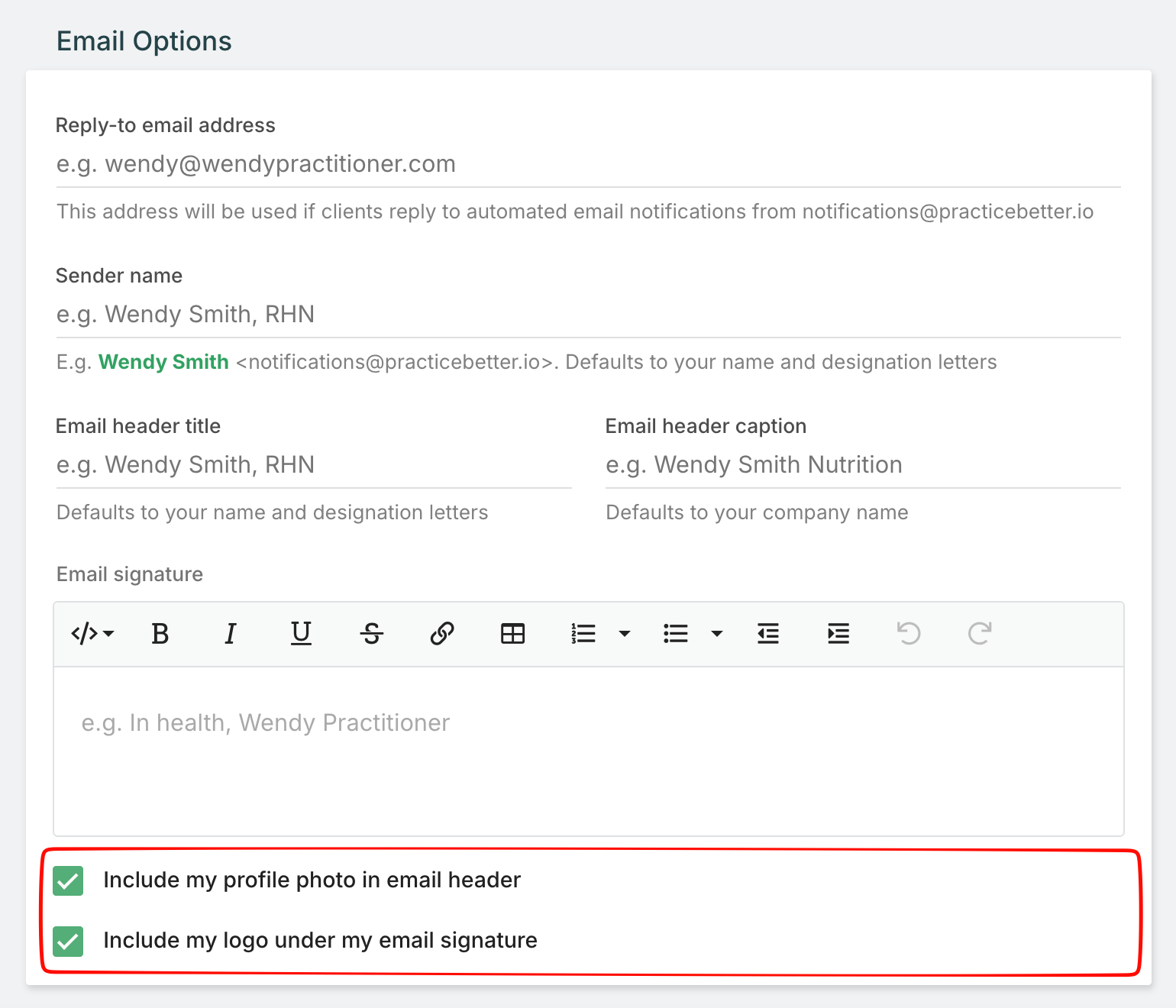This screenshot has height=1008, width=1176.
Task: Decrease indent in signature editor
Action: point(767,634)
